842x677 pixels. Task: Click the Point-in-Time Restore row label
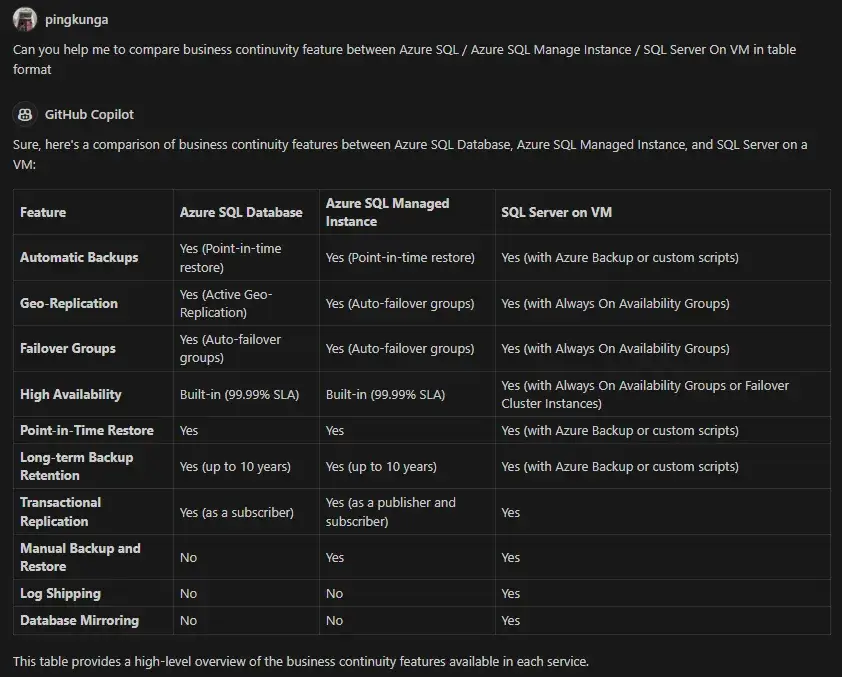point(87,431)
